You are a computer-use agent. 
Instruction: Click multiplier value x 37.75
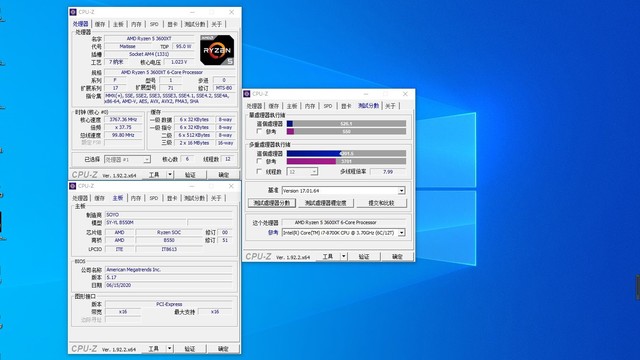pos(123,127)
